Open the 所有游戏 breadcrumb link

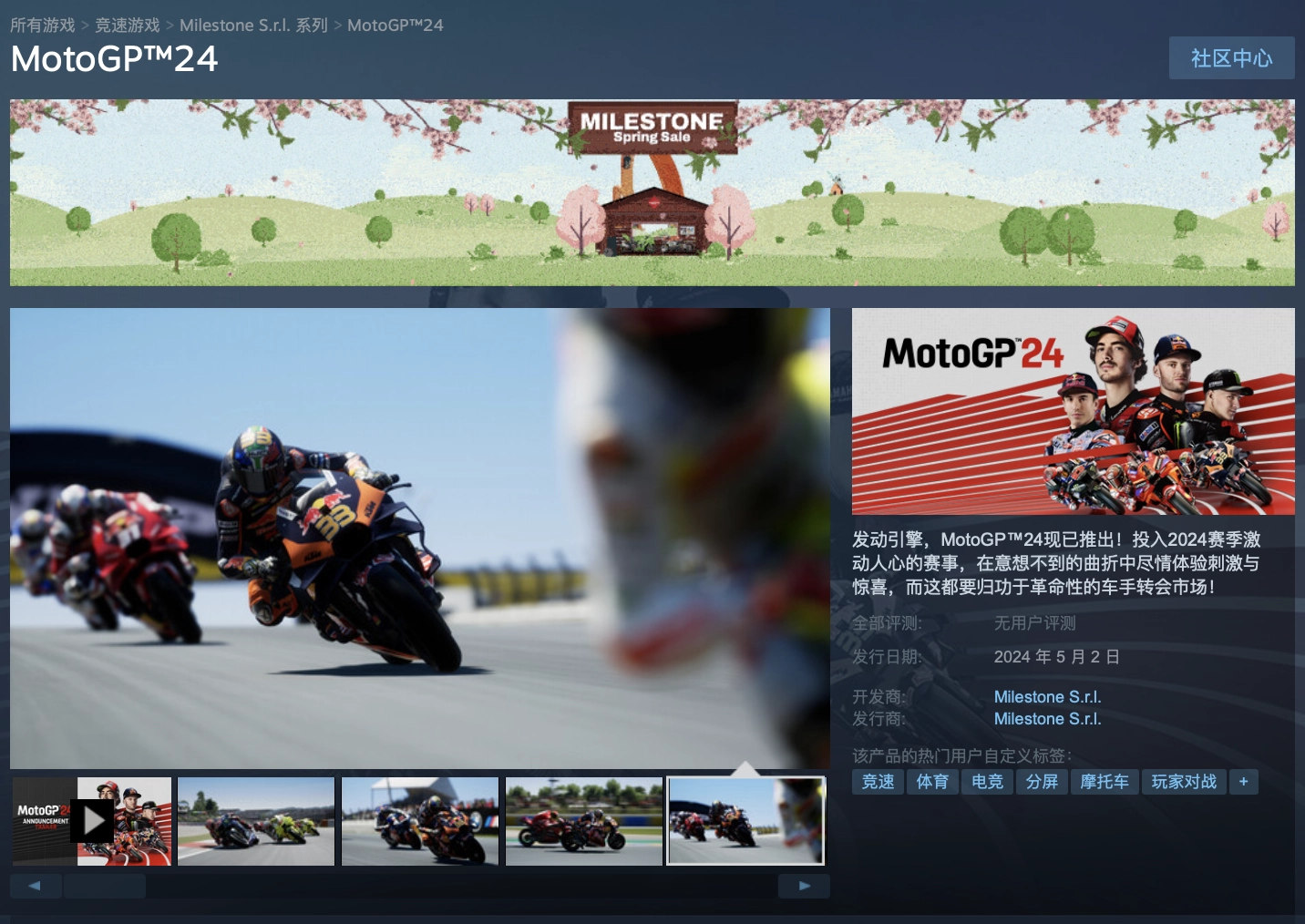(43, 26)
